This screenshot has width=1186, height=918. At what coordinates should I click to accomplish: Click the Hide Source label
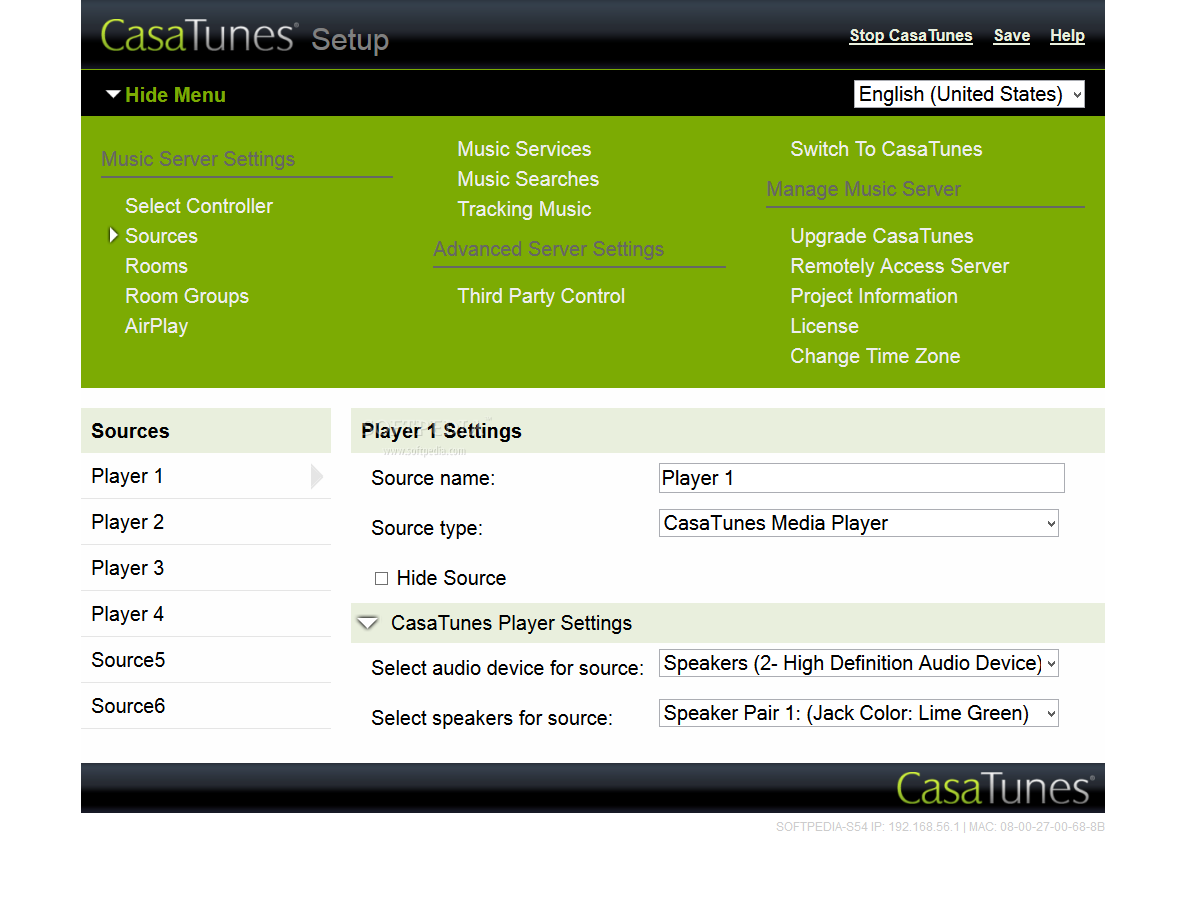pos(452,578)
